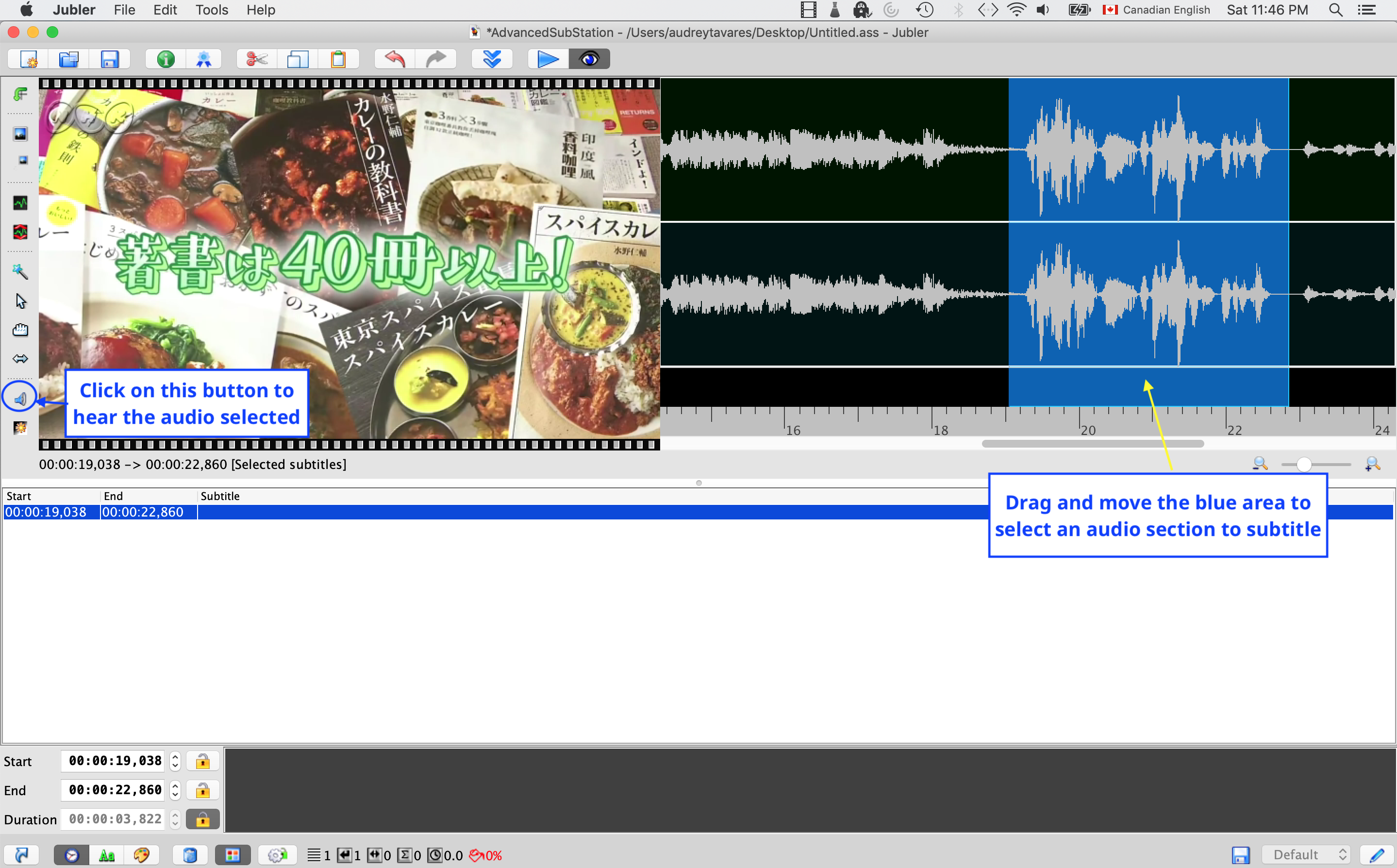Toggle the Duration lock
Image resolution: width=1397 pixels, height=868 pixels.
tap(202, 820)
